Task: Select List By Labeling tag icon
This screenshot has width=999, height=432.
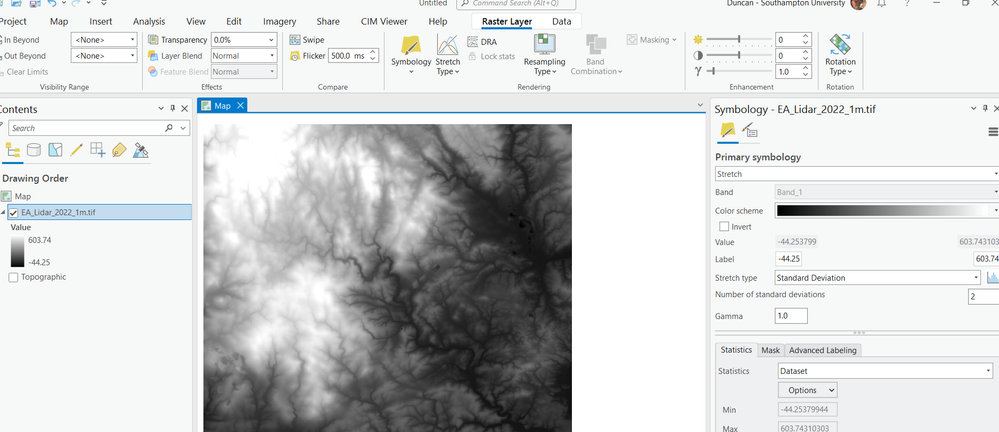Action: tap(119, 150)
